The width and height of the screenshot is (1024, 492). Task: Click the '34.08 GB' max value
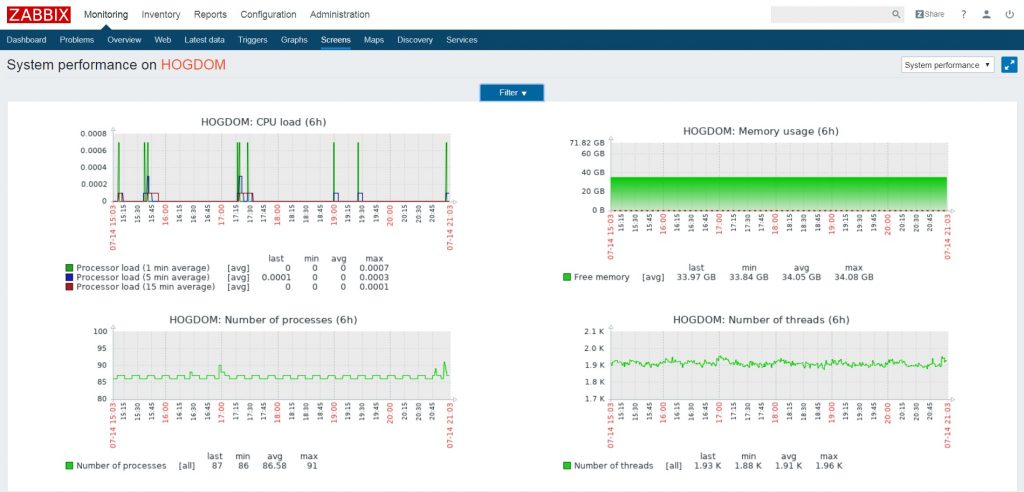pyautogui.click(x=854, y=277)
